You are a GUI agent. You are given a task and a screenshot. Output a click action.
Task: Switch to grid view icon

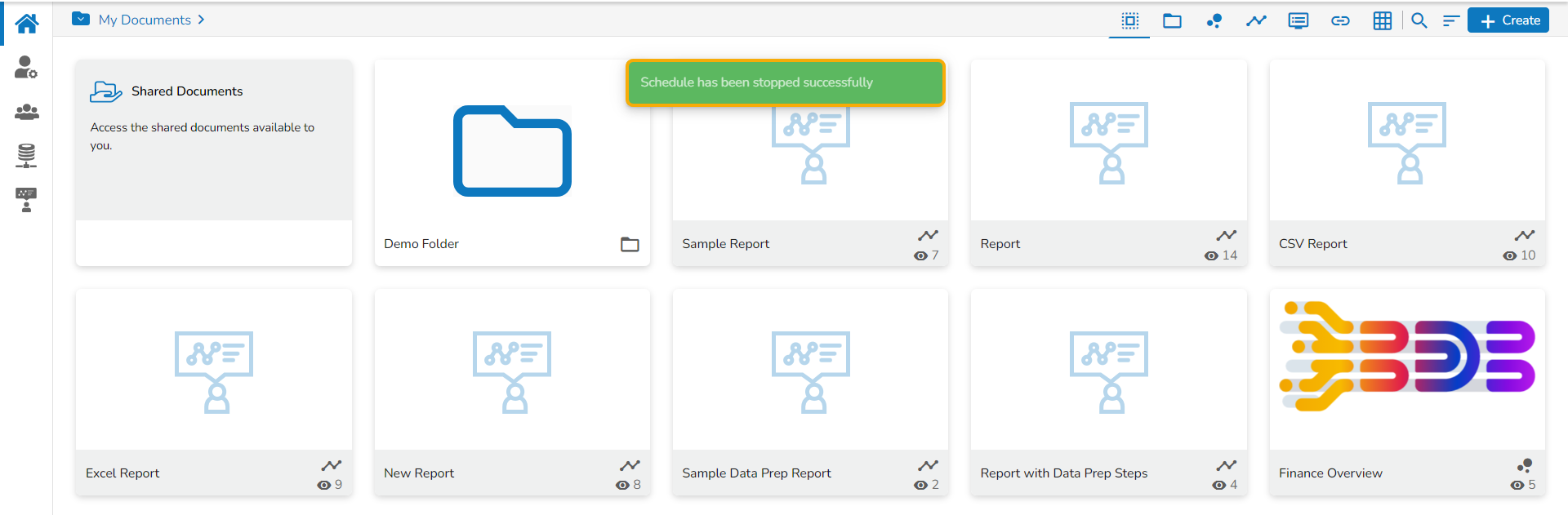[1382, 20]
